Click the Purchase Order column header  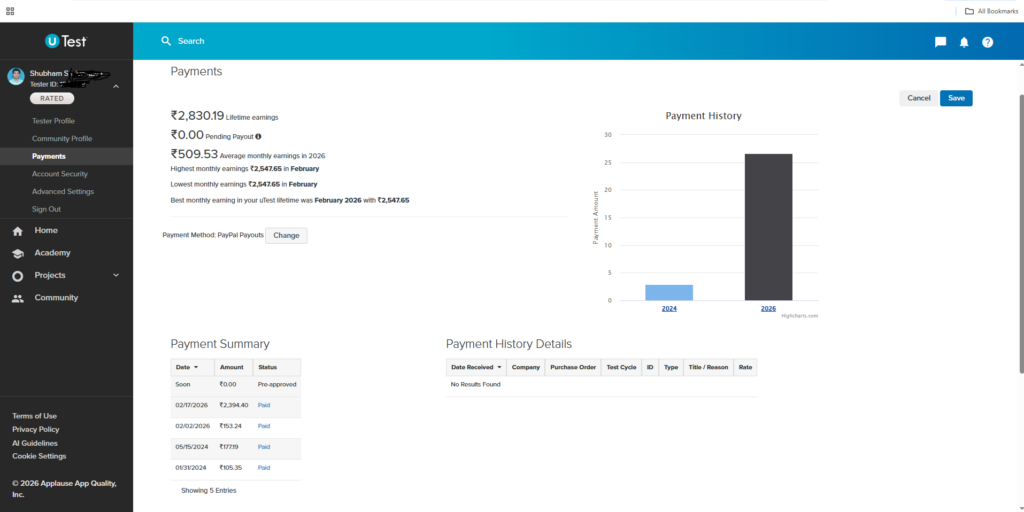[x=573, y=367]
